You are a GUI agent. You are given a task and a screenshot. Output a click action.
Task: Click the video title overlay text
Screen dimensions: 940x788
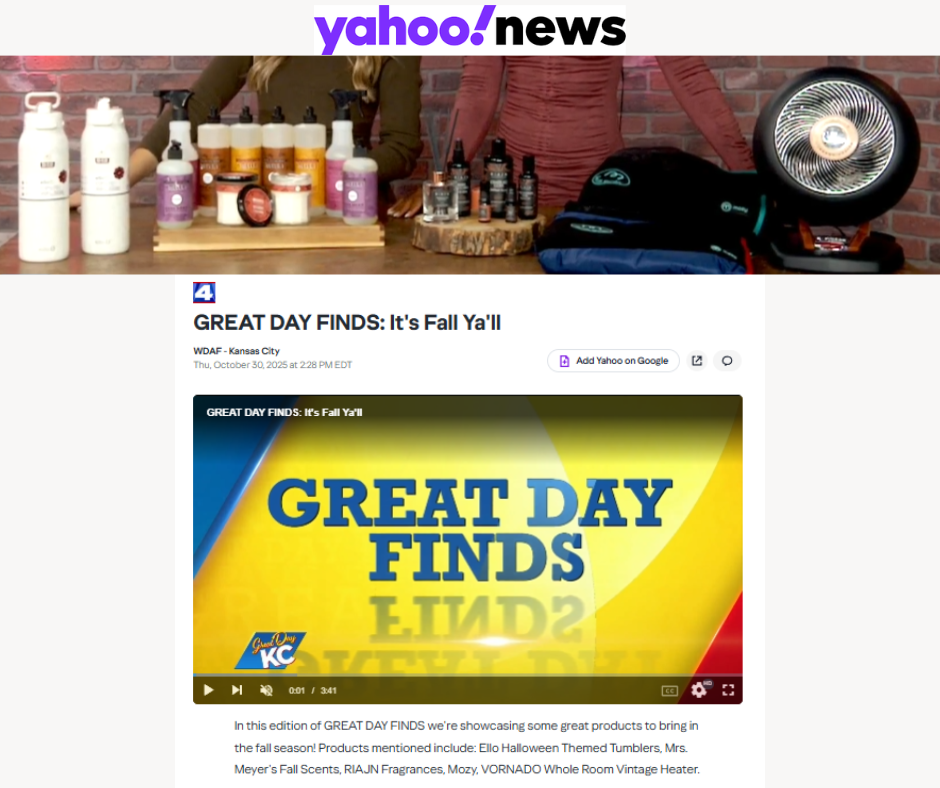click(x=284, y=413)
